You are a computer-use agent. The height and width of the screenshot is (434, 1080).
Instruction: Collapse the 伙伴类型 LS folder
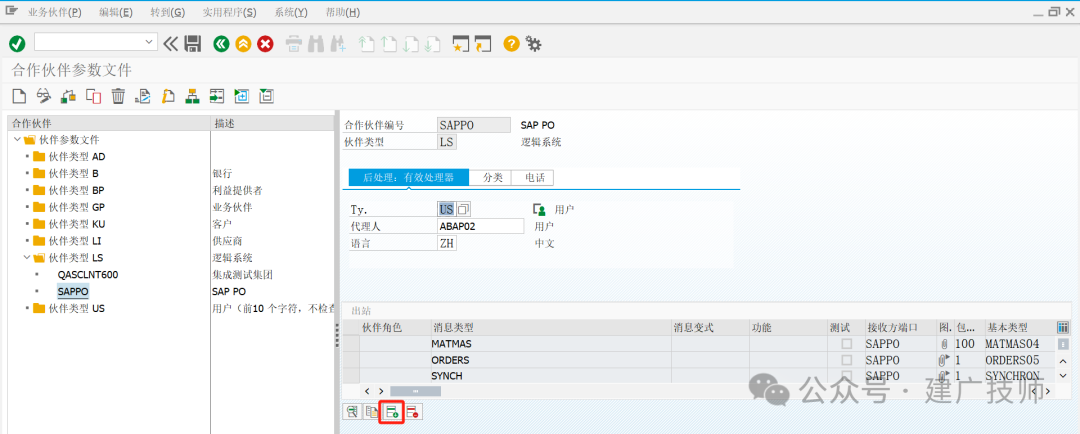(x=27, y=258)
